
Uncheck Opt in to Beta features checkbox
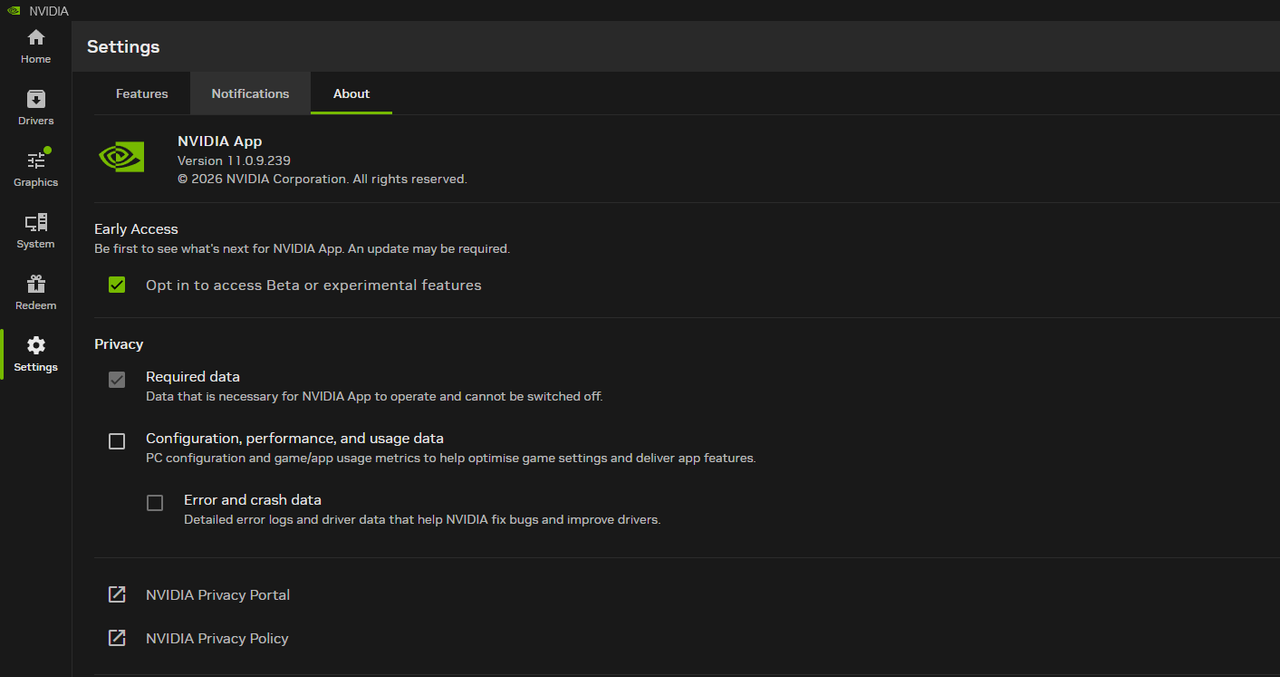coord(117,285)
